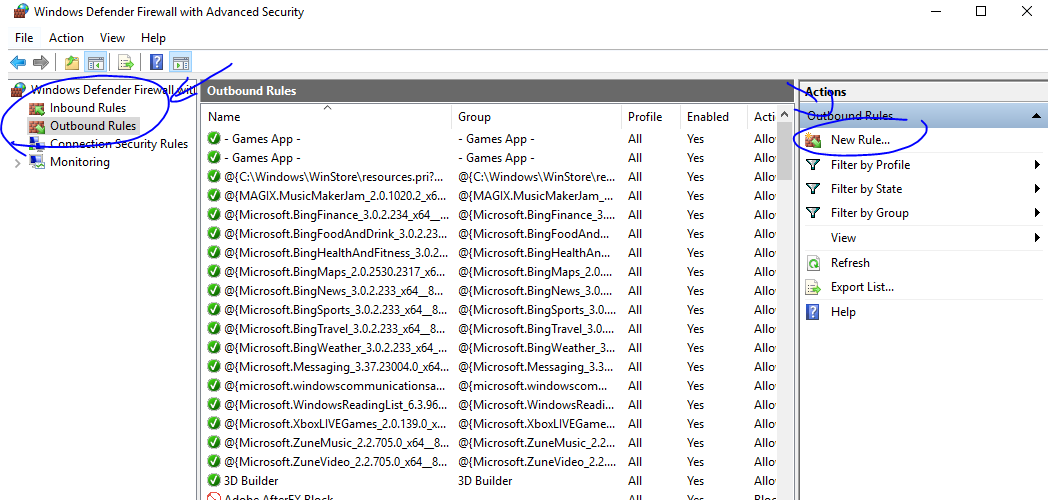Sort by the Profile column header
The height and width of the screenshot is (500, 1048).
tap(651, 116)
